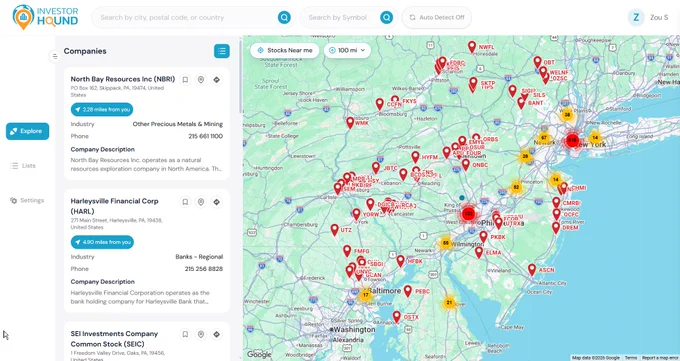680x361 pixels.
Task: Open the red New York cluster
Action: click(572, 140)
